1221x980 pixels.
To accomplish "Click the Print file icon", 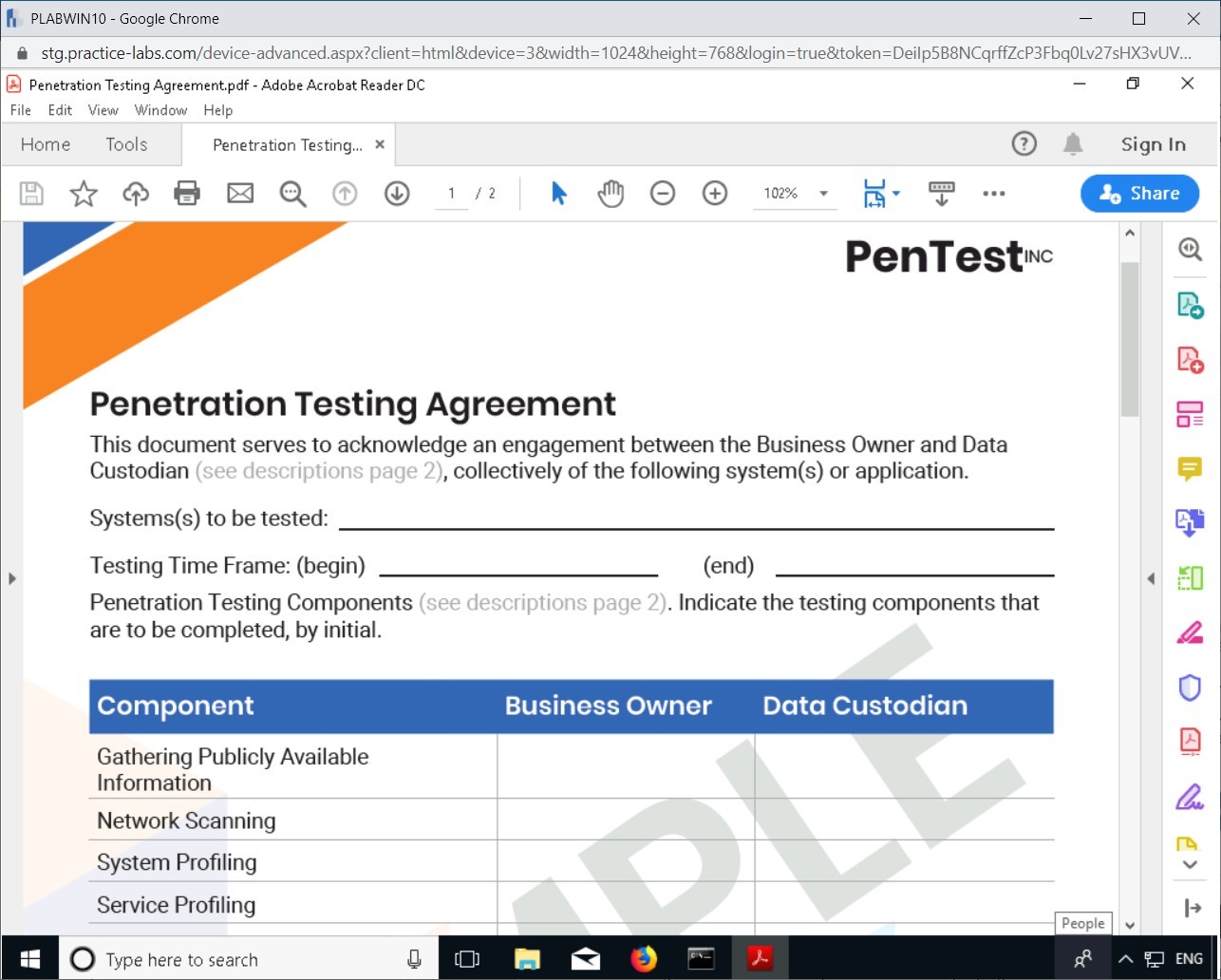I will [x=187, y=194].
